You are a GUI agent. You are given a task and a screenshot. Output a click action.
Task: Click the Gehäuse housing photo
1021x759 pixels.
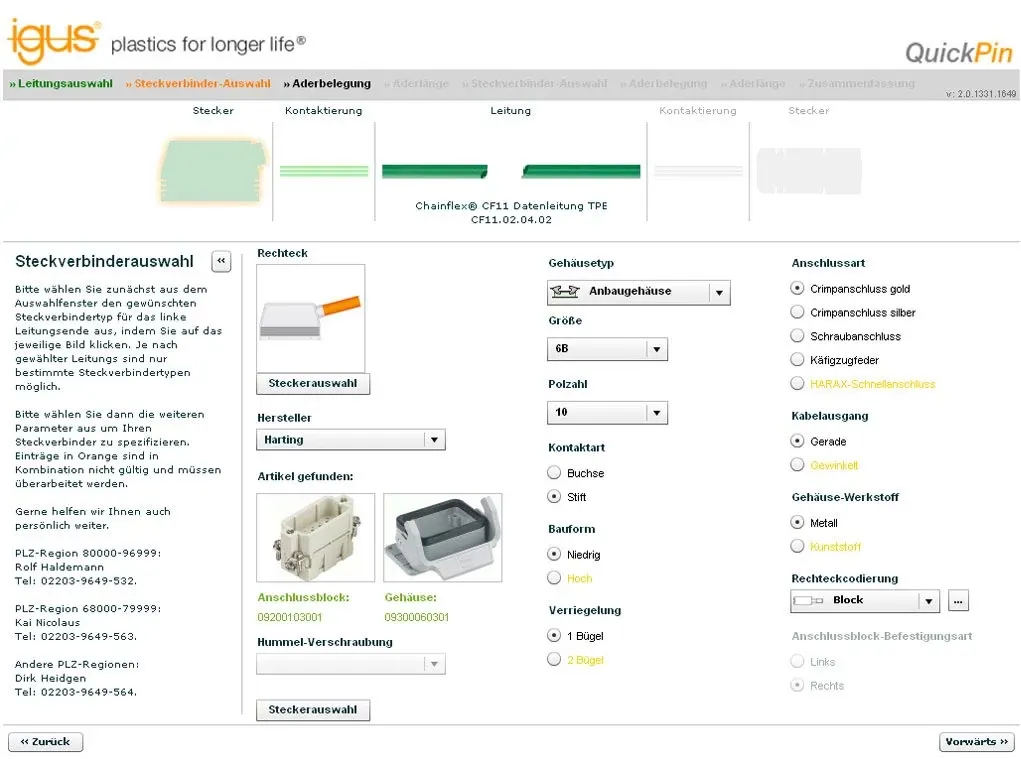[x=443, y=538]
